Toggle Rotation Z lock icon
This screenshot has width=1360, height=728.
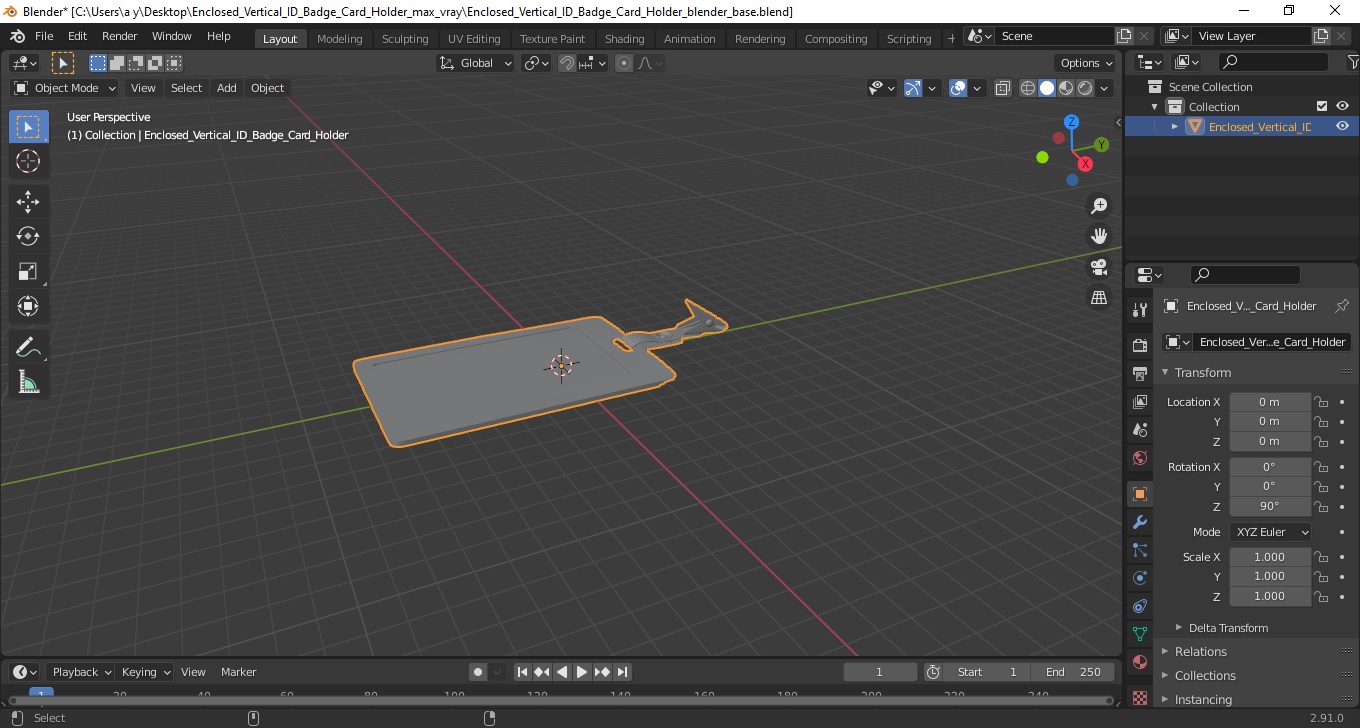coord(1321,506)
